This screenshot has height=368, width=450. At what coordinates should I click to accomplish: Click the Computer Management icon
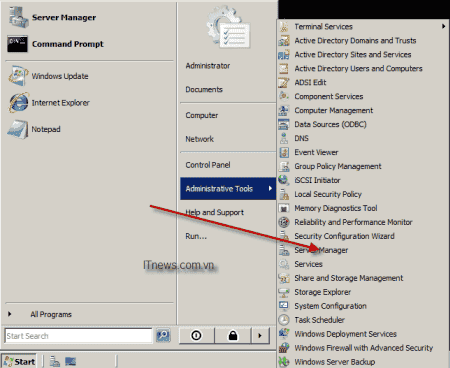(x=284, y=110)
